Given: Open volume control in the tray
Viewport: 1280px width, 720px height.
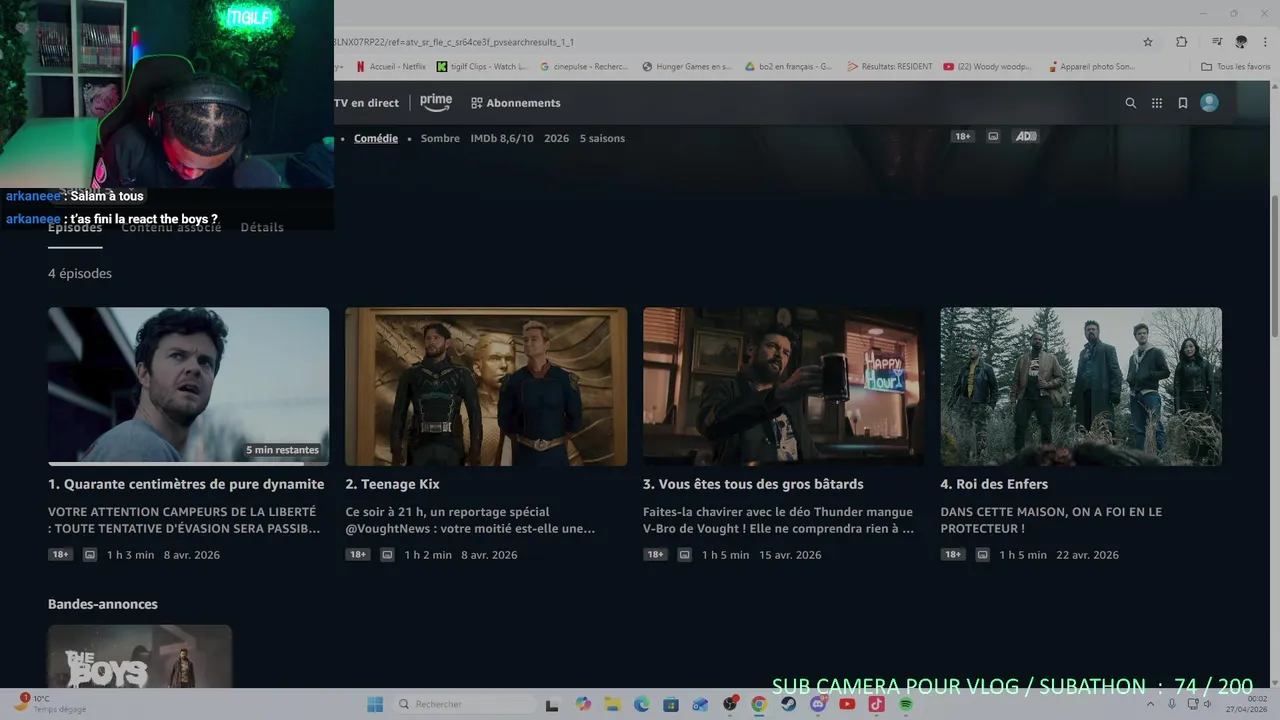Looking at the screenshot, I should (x=1209, y=704).
